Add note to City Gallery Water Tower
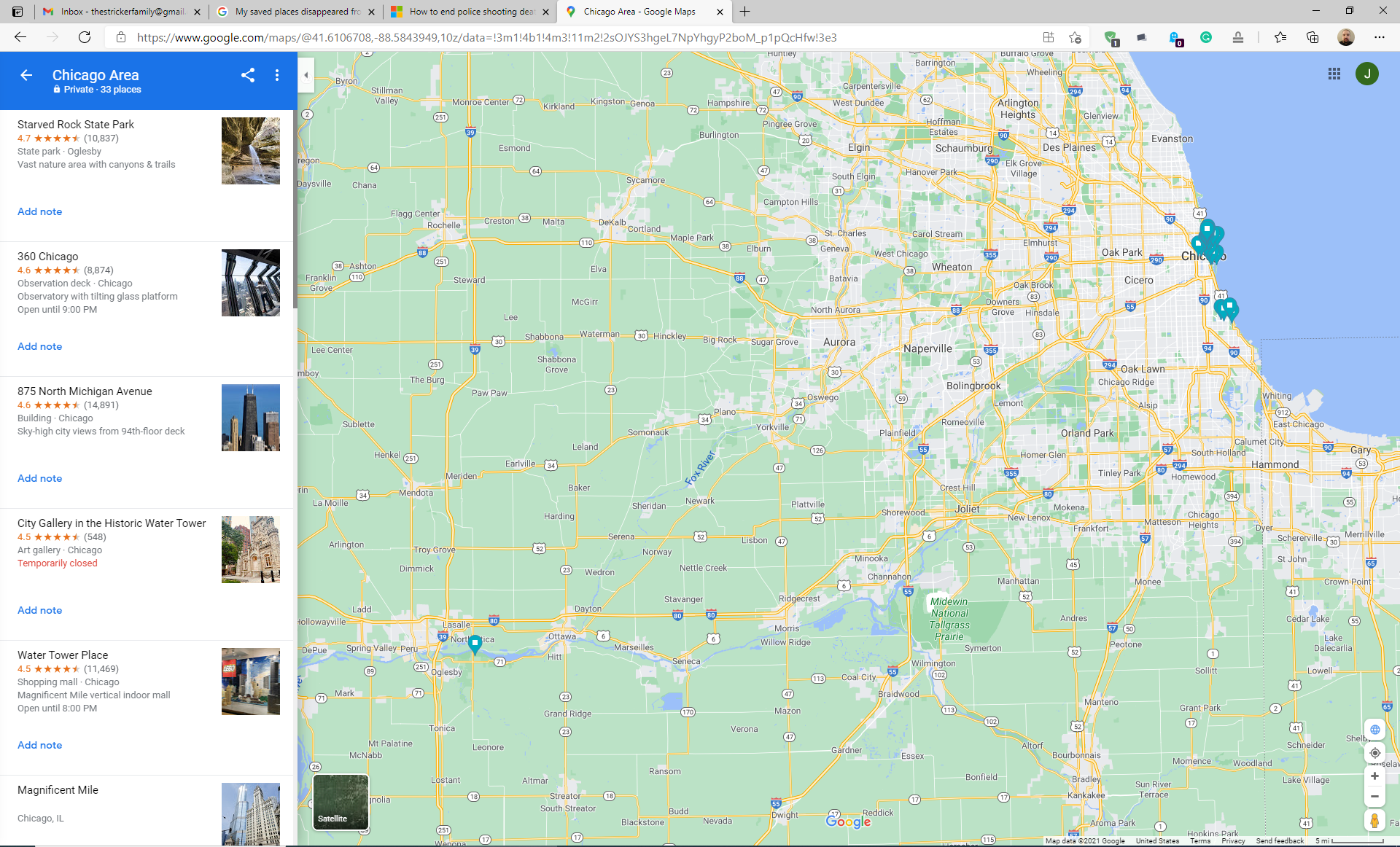Image resolution: width=1400 pixels, height=847 pixels. click(x=39, y=610)
